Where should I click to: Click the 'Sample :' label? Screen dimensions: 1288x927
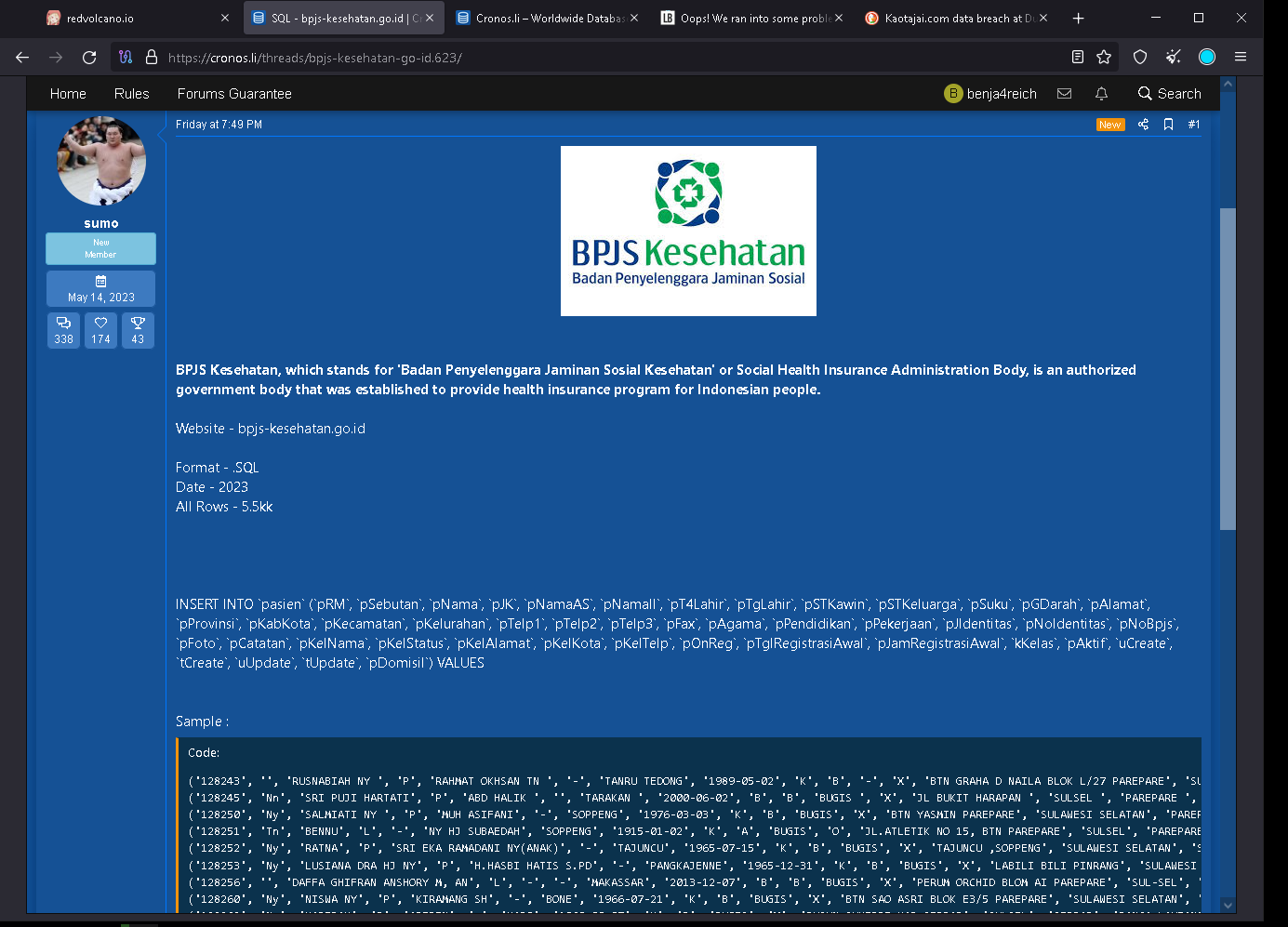(x=202, y=722)
